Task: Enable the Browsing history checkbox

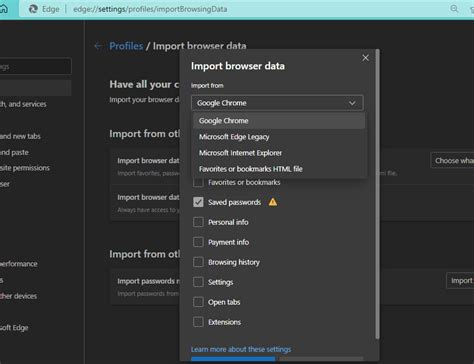Action: click(x=198, y=262)
